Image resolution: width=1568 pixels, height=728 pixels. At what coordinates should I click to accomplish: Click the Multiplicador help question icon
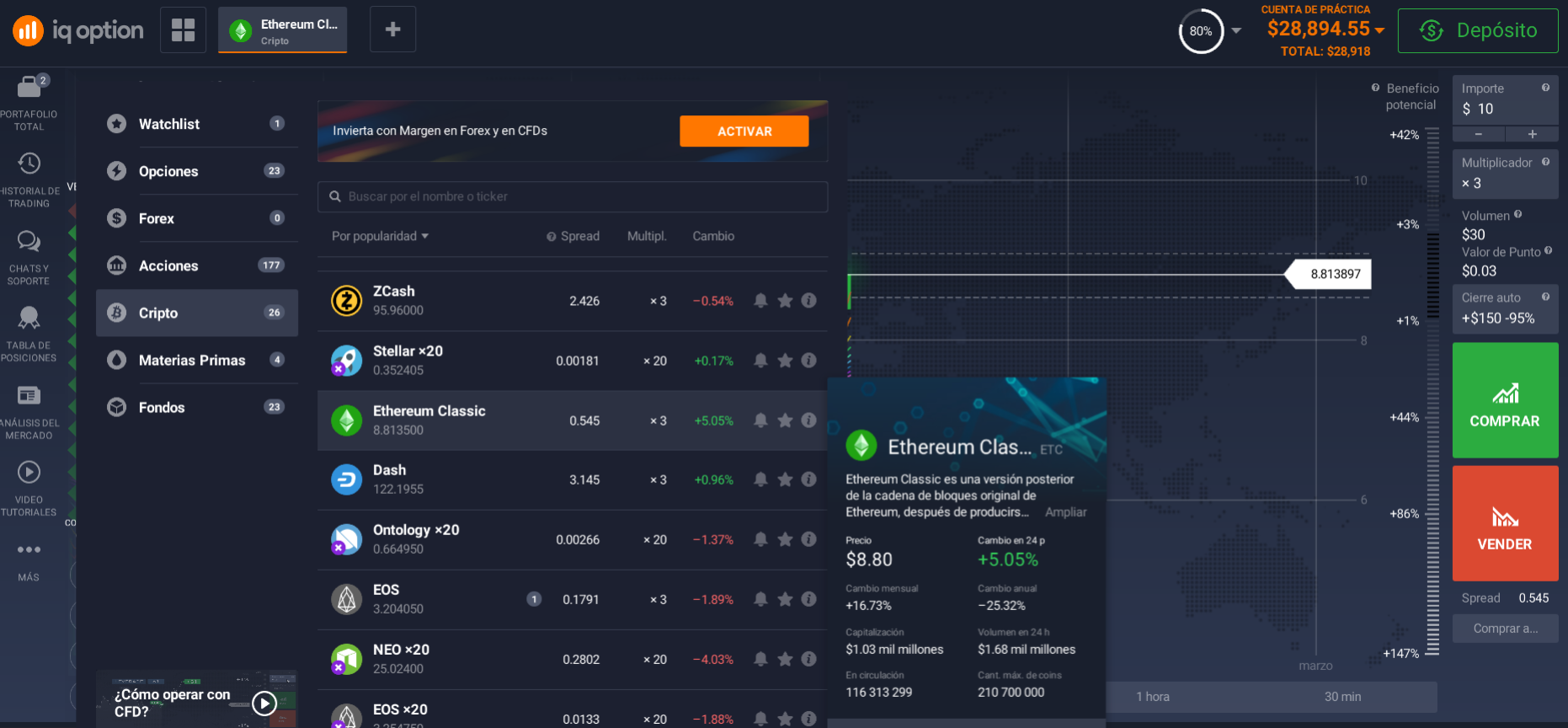1545,162
